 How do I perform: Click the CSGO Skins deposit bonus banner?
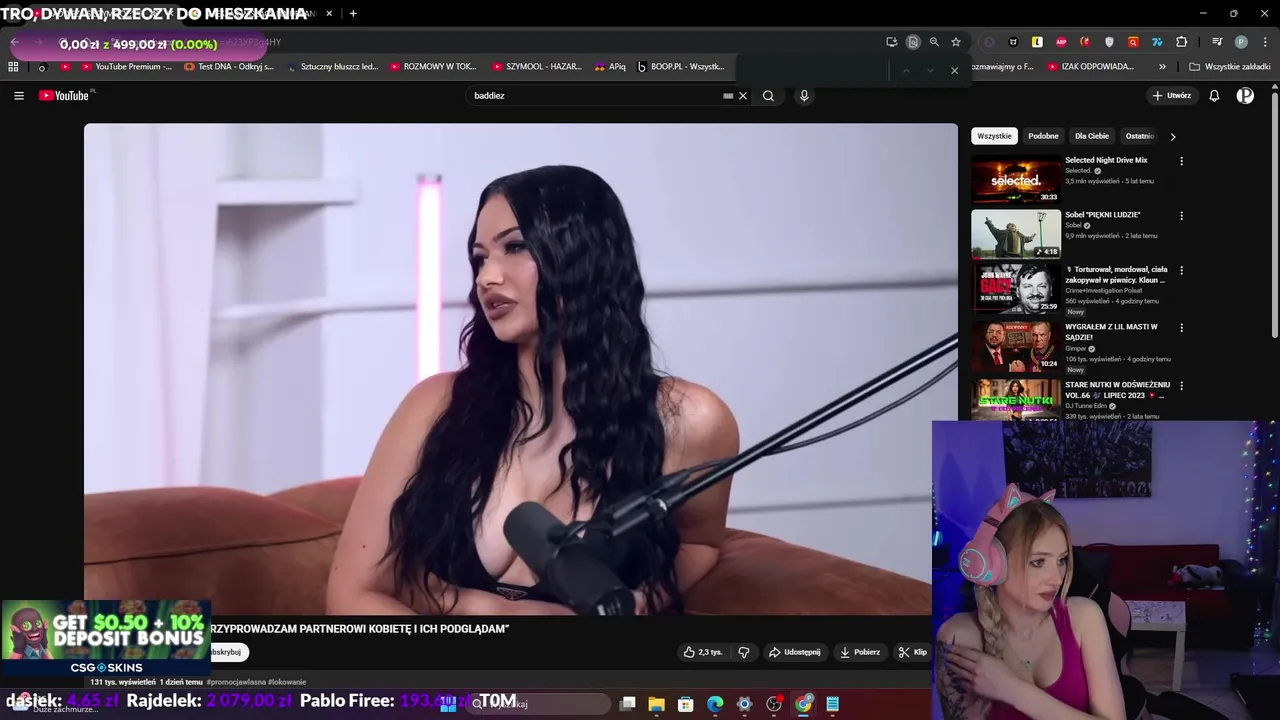point(106,638)
